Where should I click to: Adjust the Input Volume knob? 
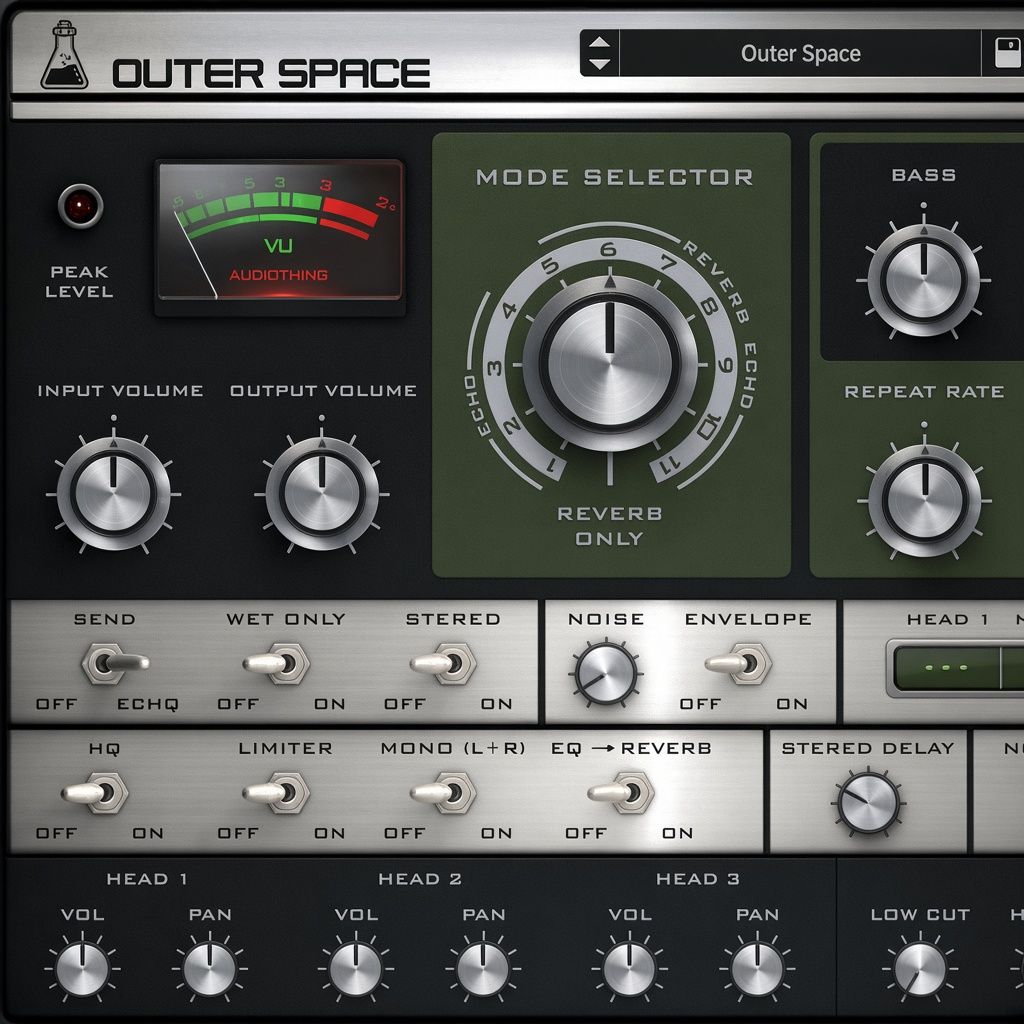(114, 493)
